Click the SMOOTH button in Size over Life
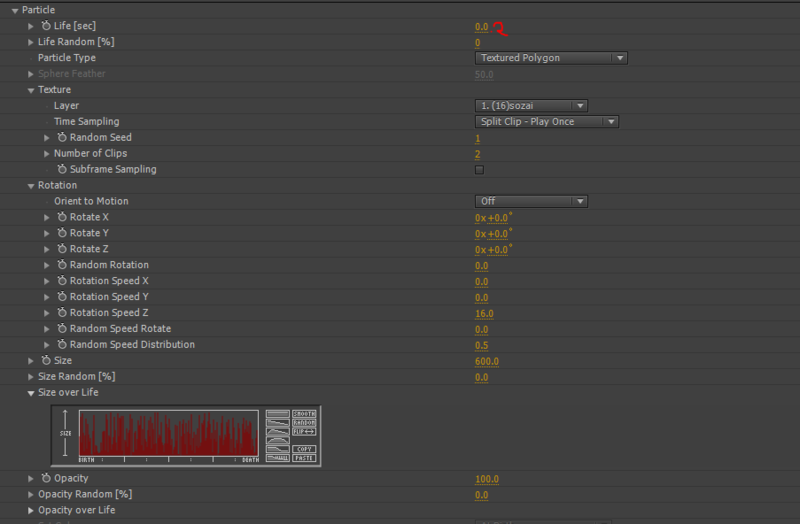 [304, 414]
